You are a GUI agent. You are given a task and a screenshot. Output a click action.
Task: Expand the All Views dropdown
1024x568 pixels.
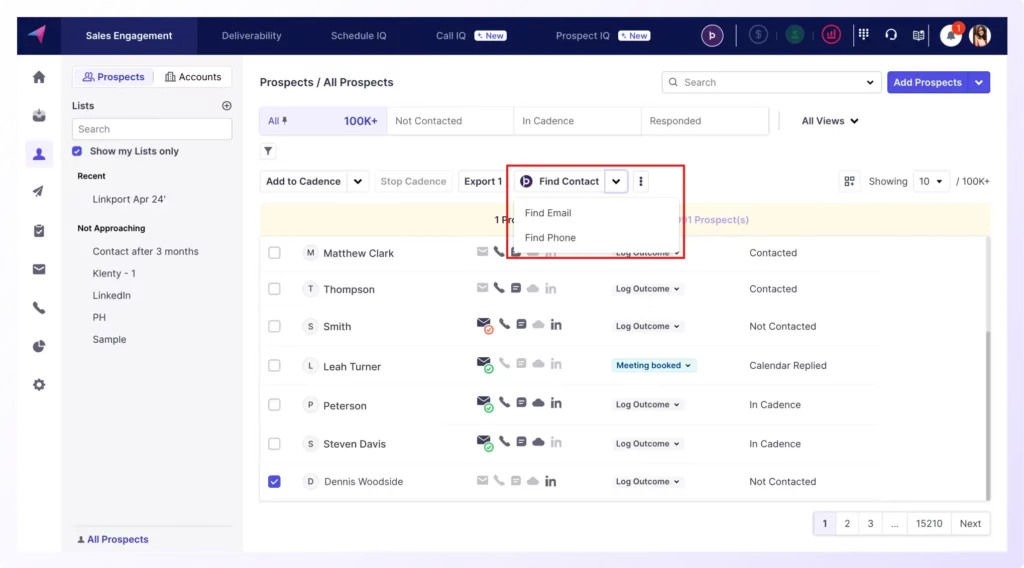click(x=830, y=121)
